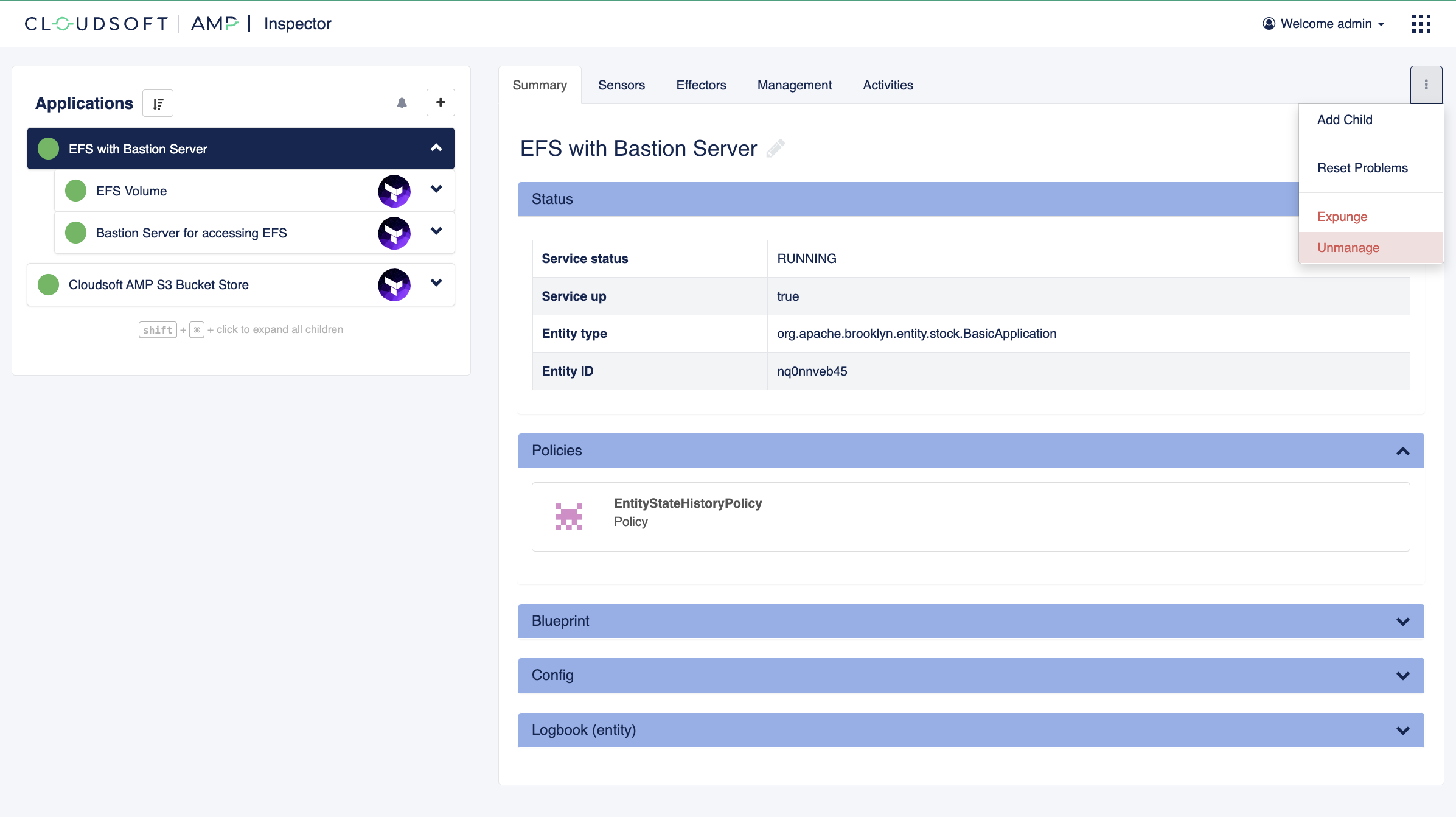
Task: Click the EntityStateHistoryPolicy pixel icon
Action: point(569,517)
